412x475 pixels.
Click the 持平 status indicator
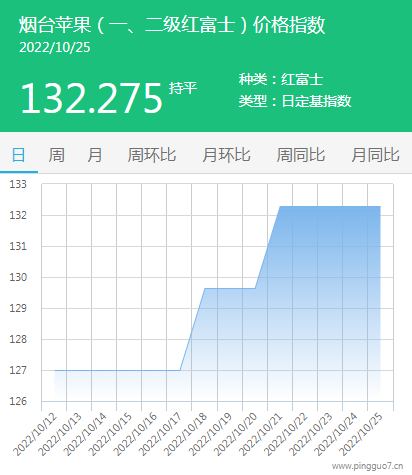pyautogui.click(x=183, y=88)
